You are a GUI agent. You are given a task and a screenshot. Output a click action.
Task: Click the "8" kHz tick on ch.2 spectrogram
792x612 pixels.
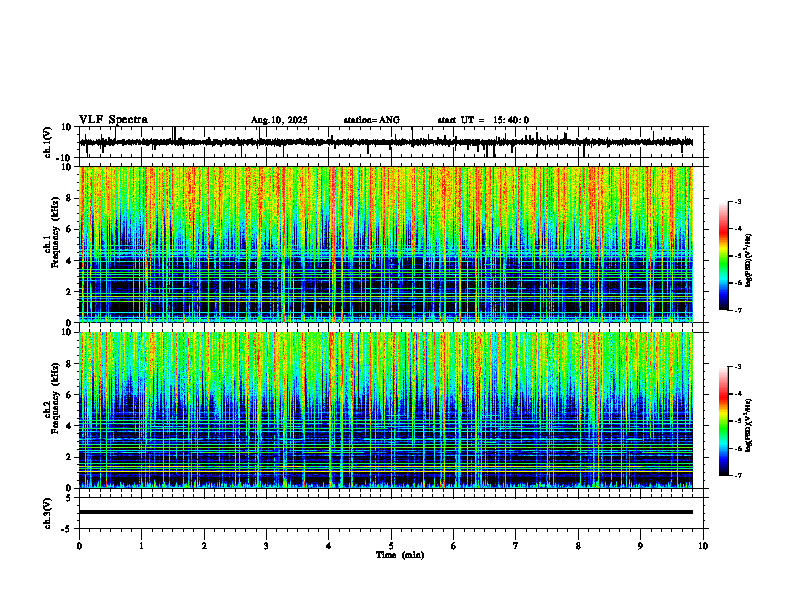pos(69,364)
